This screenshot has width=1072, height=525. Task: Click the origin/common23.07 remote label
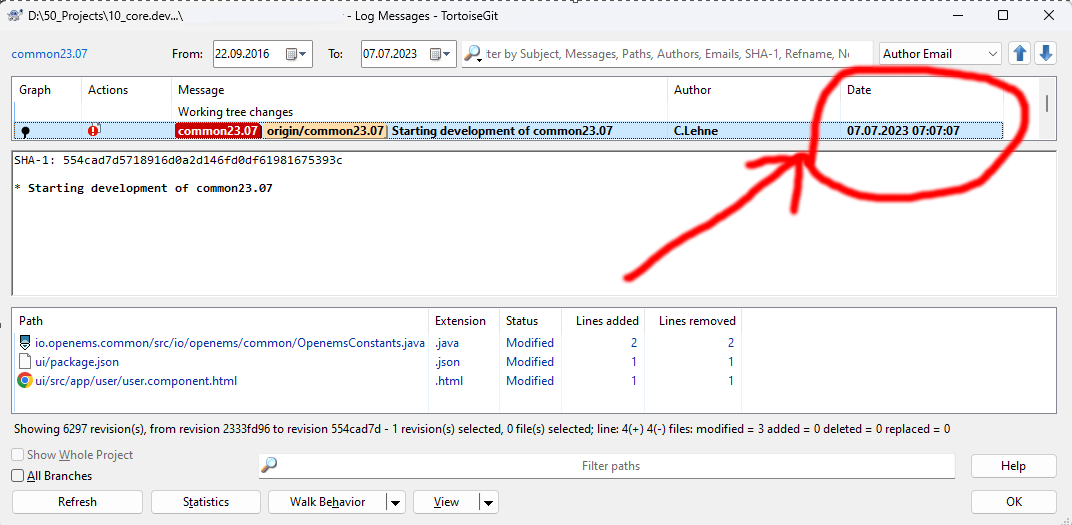point(325,131)
